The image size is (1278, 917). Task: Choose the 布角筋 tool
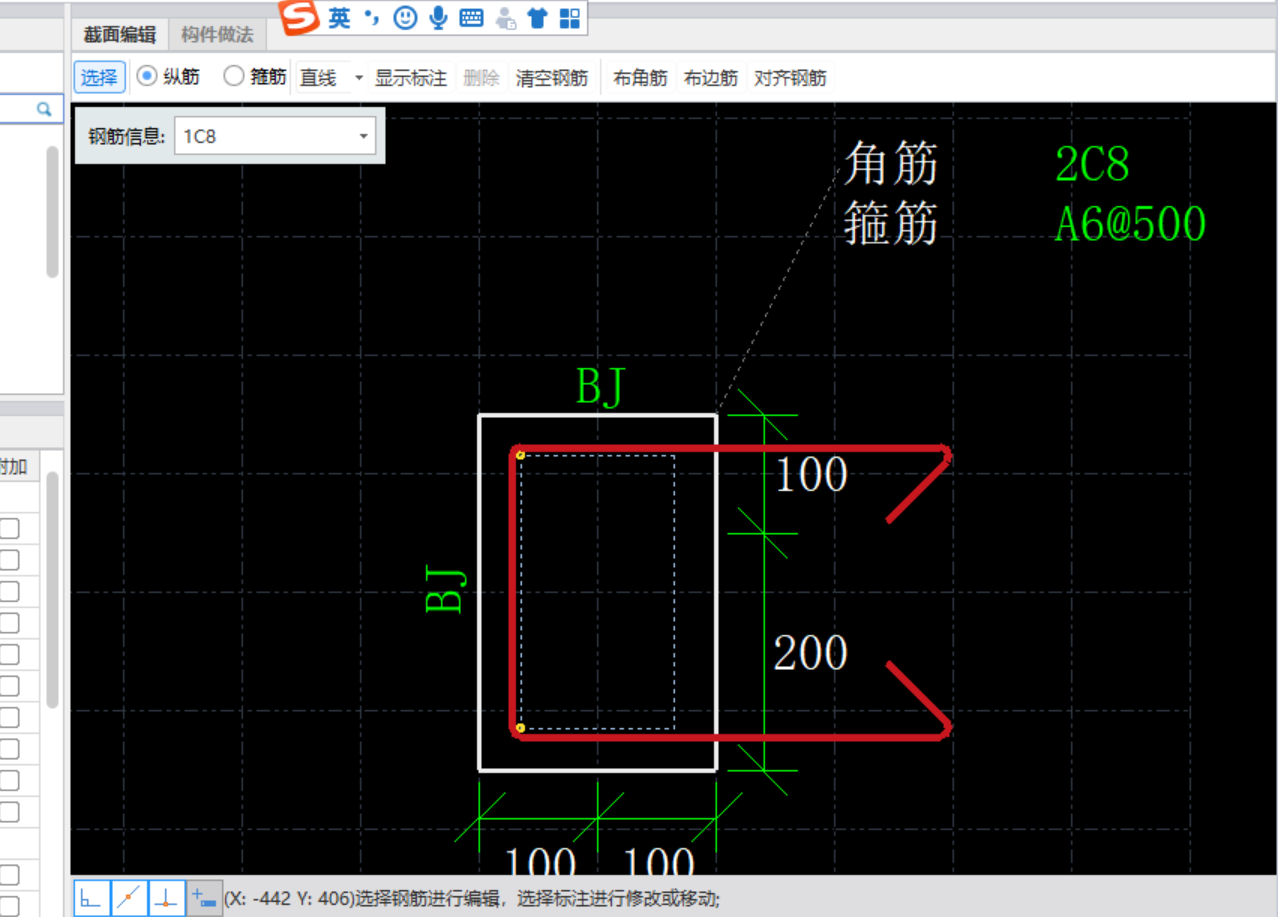pyautogui.click(x=640, y=77)
